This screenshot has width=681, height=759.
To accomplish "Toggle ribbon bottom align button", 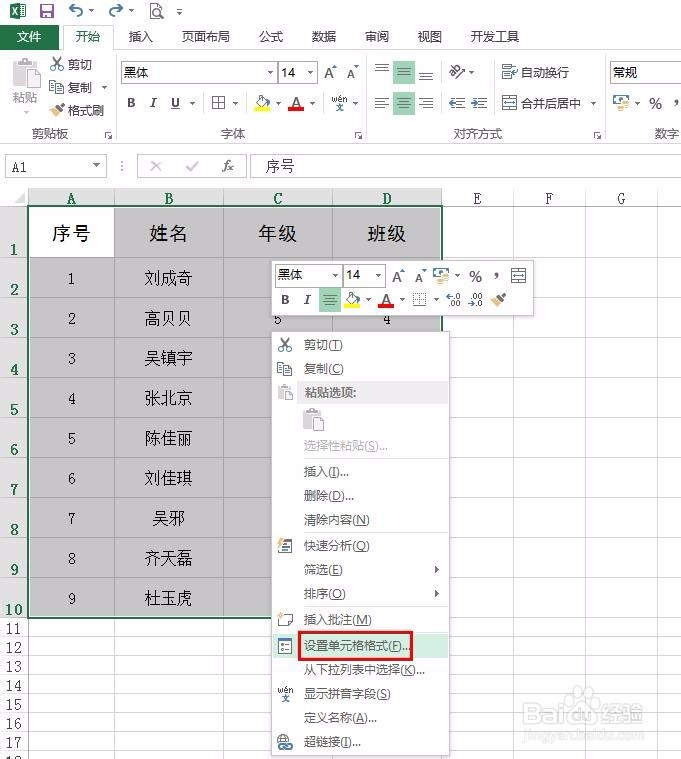I will [426, 73].
